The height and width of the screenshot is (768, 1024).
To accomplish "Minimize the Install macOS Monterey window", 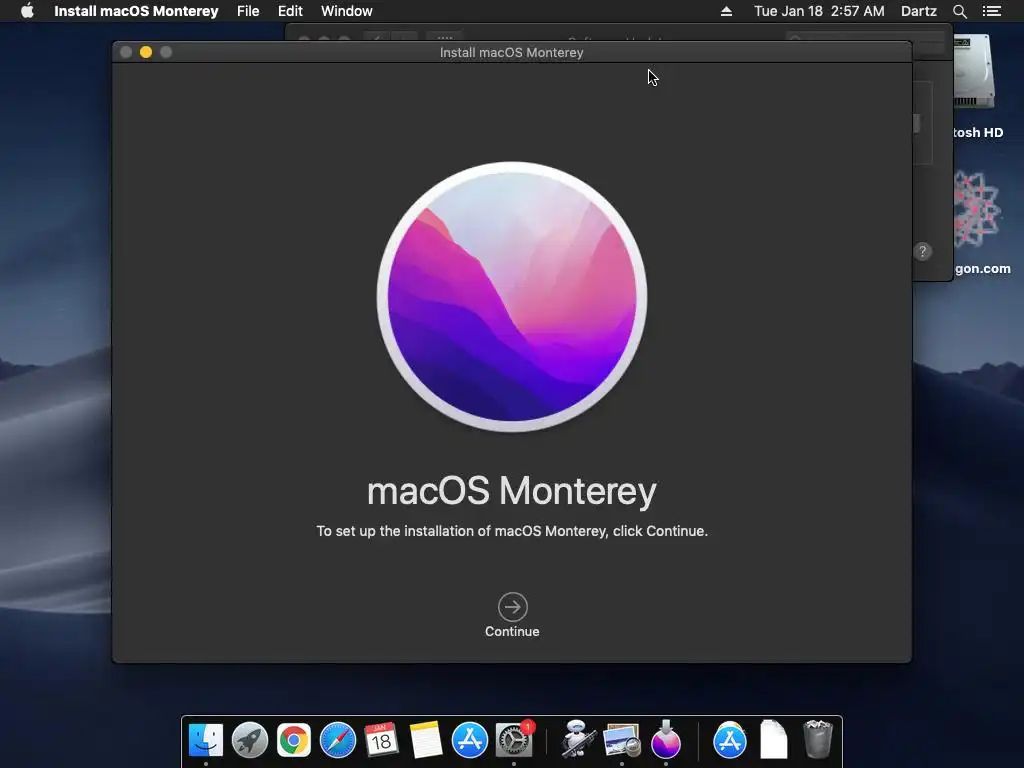I will point(146,52).
